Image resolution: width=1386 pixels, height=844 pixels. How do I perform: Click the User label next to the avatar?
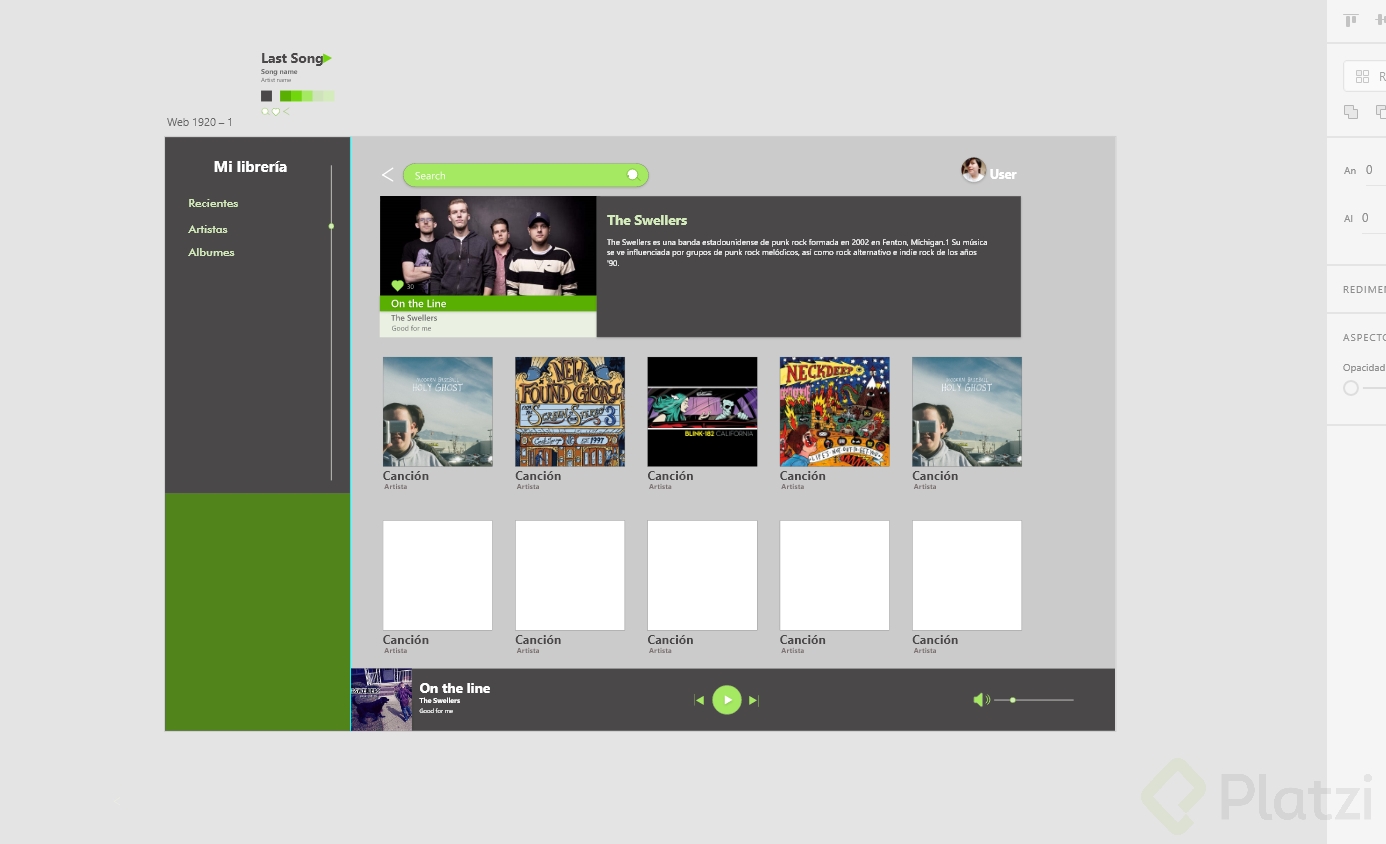tap(1003, 174)
